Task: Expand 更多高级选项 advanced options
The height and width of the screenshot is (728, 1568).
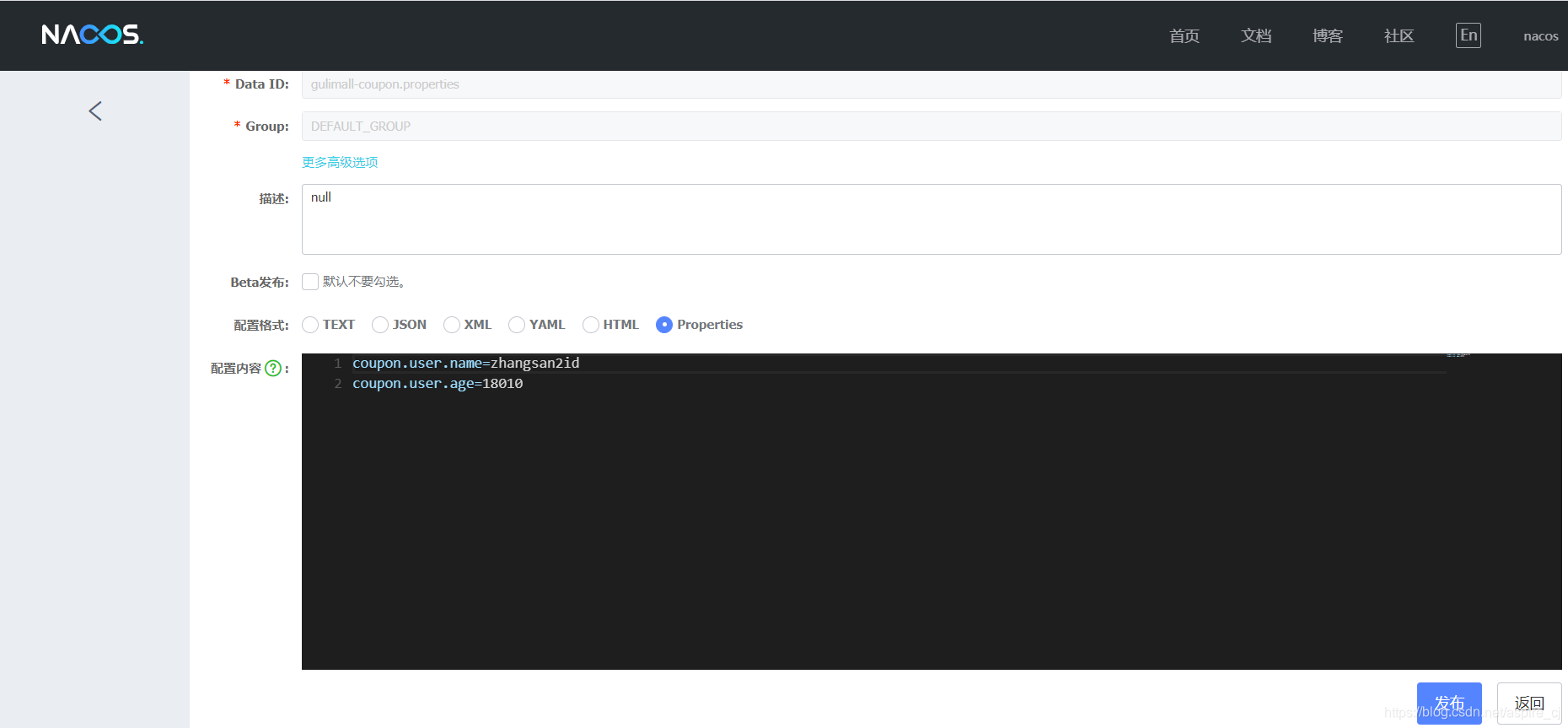Action: [x=340, y=162]
